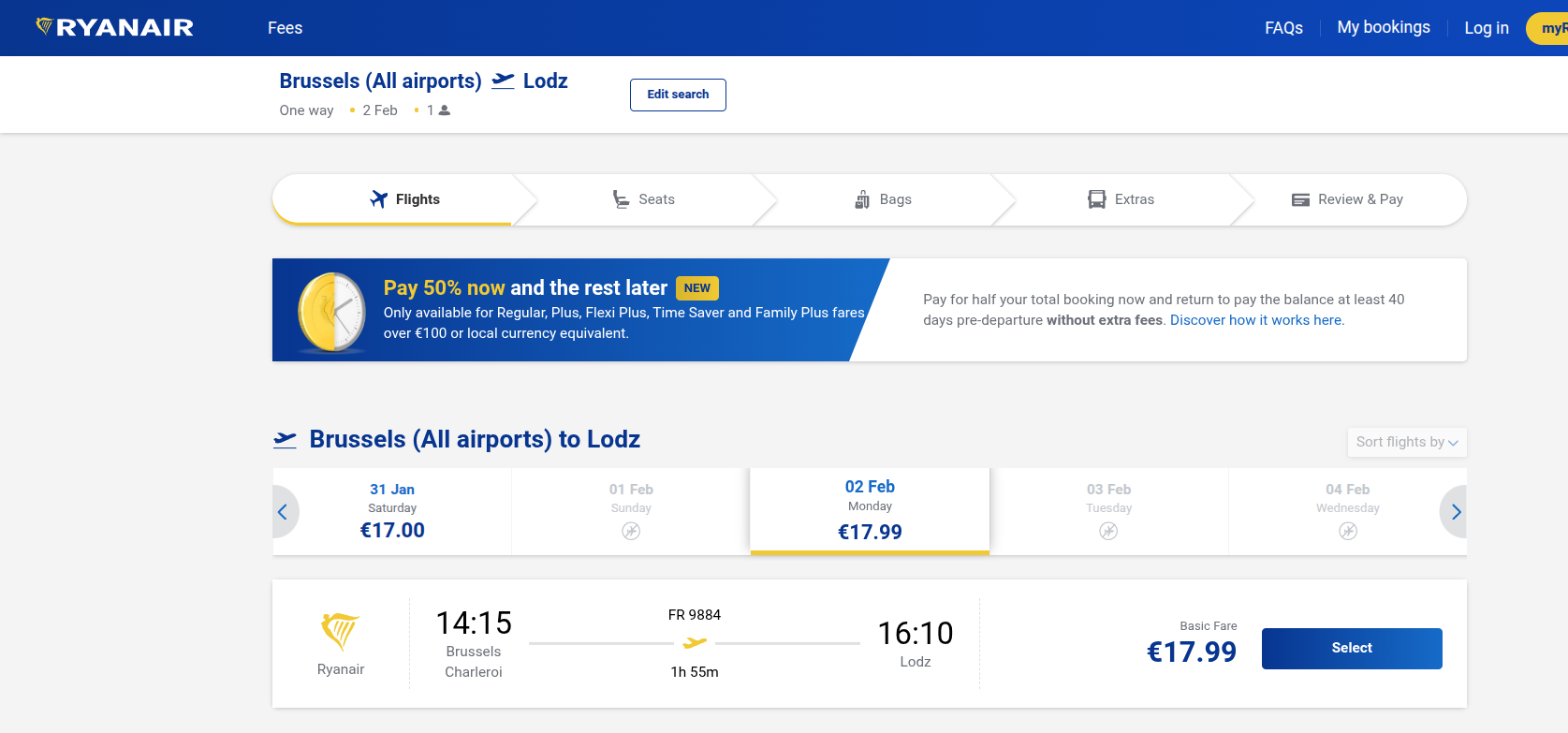Click the Bags step luggage icon

coord(862,199)
